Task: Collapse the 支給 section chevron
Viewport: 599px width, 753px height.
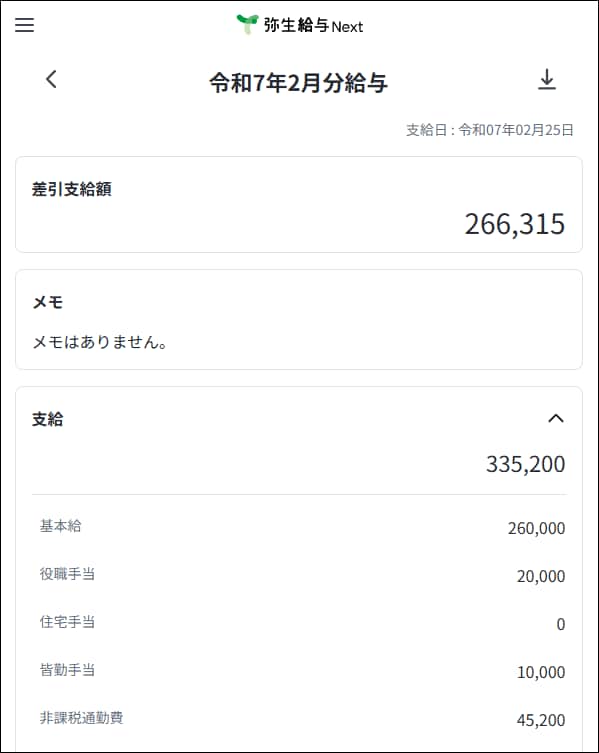Action: (556, 418)
